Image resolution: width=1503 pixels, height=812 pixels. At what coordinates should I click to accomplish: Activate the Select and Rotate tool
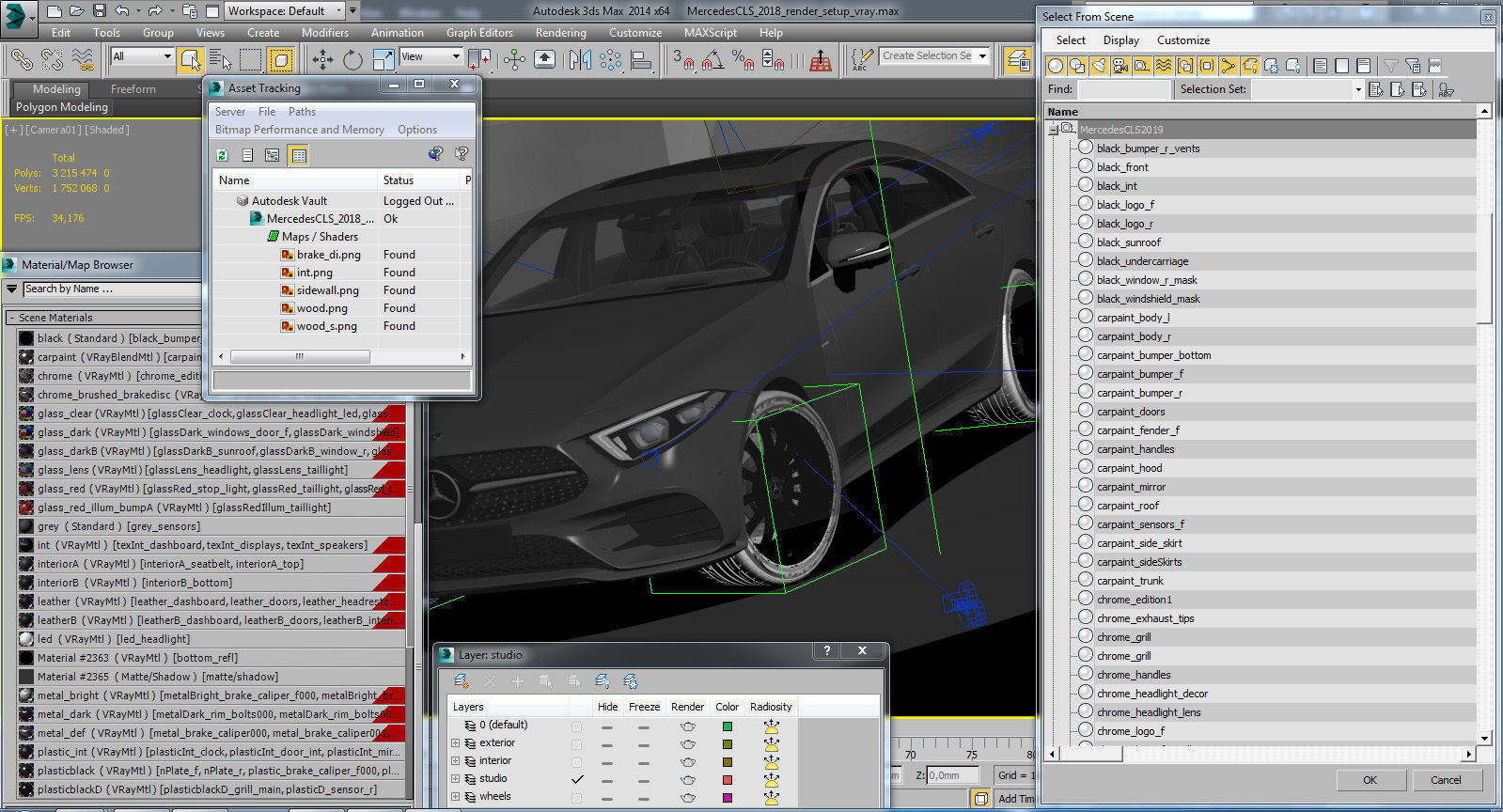tap(352, 60)
